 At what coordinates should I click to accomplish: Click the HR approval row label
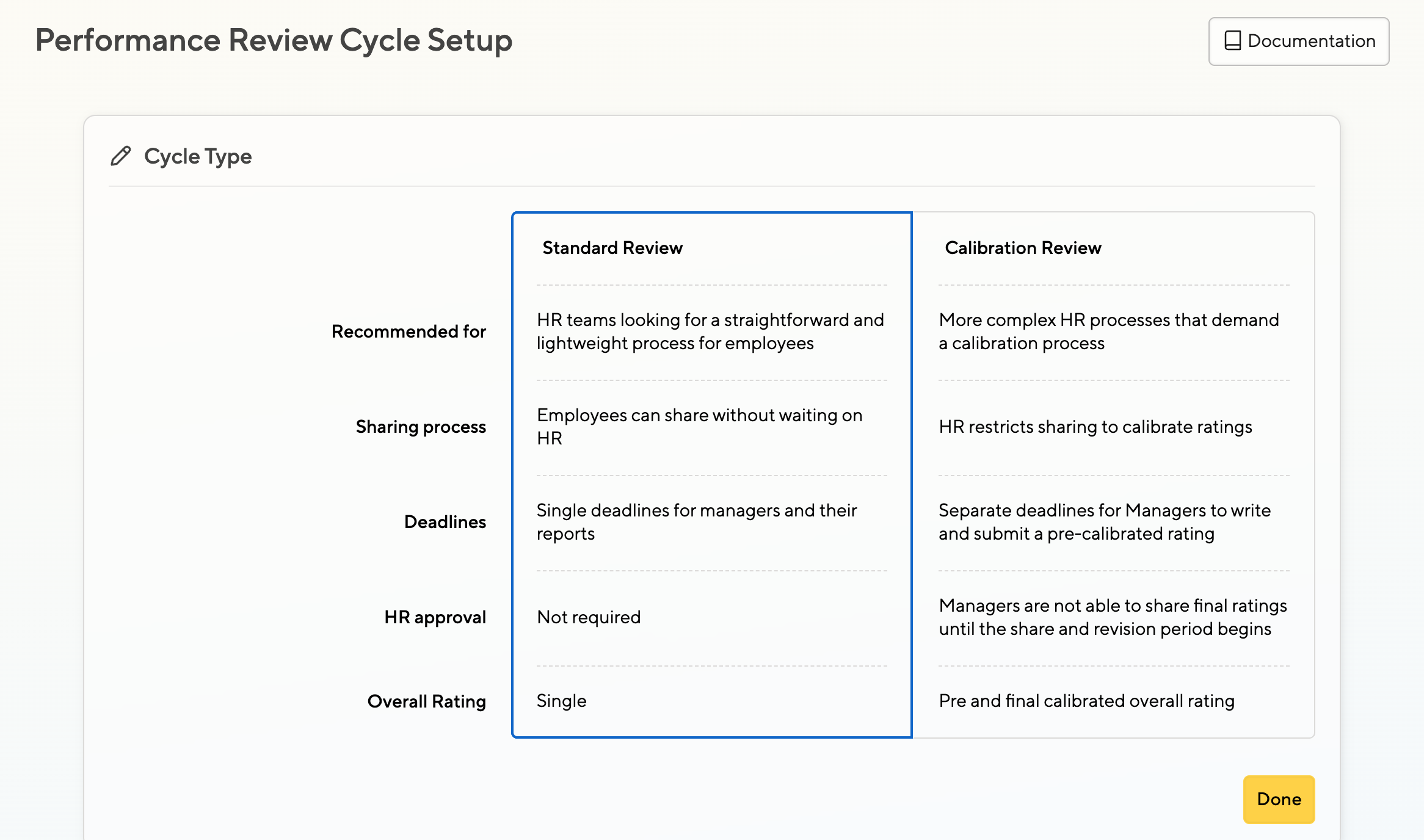click(435, 617)
